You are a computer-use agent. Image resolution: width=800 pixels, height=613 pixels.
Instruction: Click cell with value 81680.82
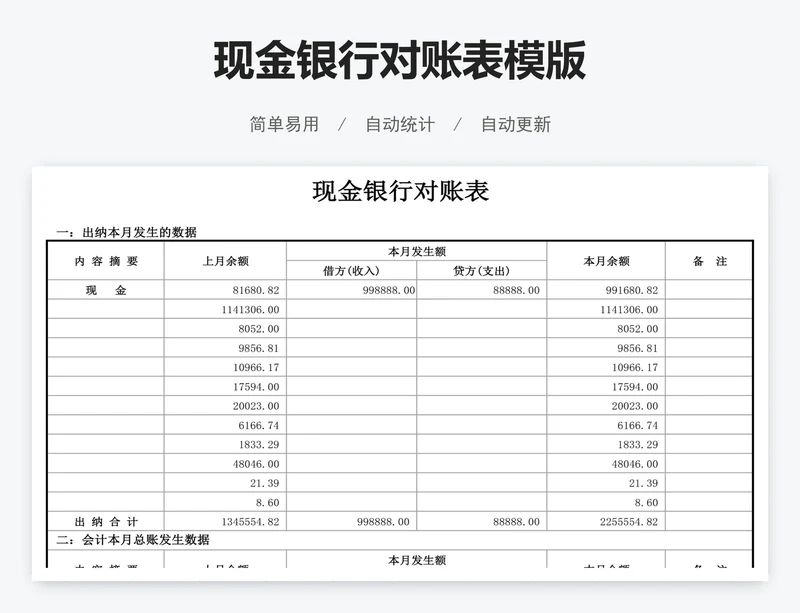[226, 290]
